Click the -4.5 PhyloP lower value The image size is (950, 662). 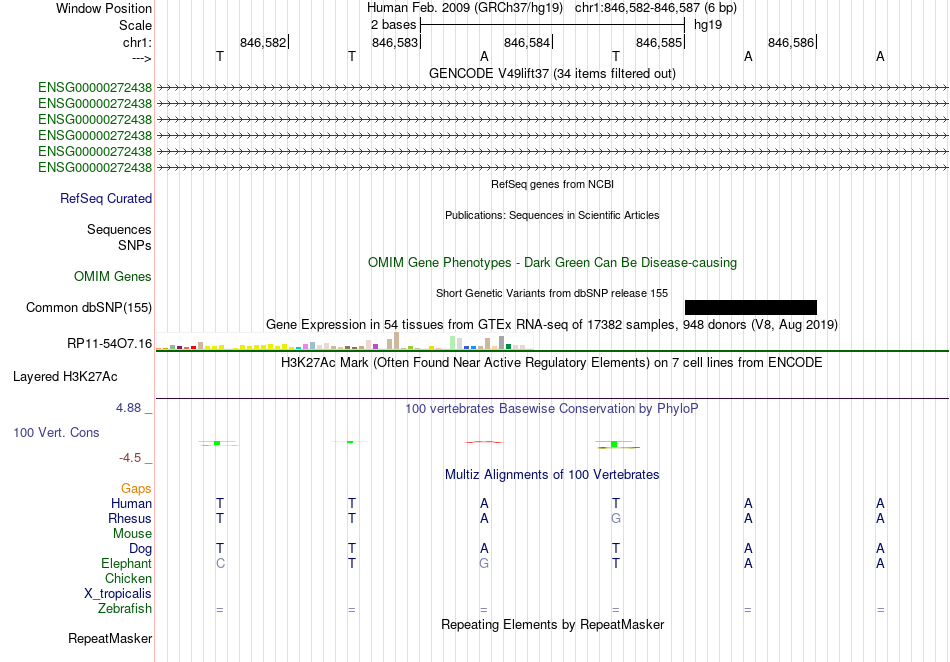(x=130, y=458)
